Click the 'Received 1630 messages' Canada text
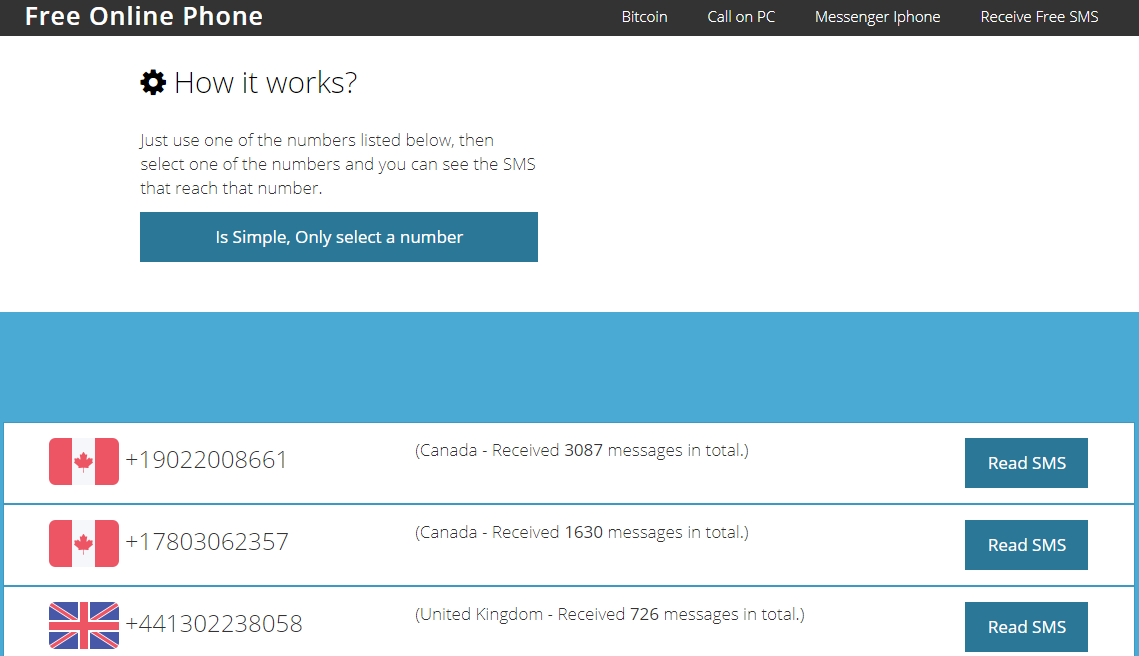 (581, 533)
